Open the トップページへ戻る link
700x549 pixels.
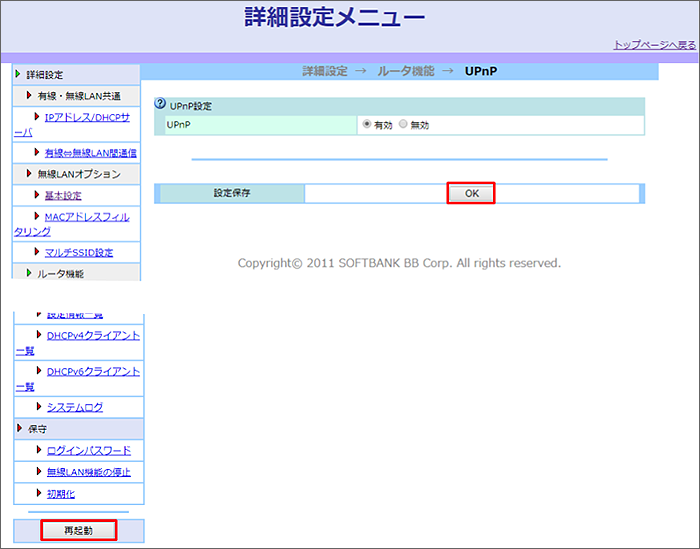(654, 45)
